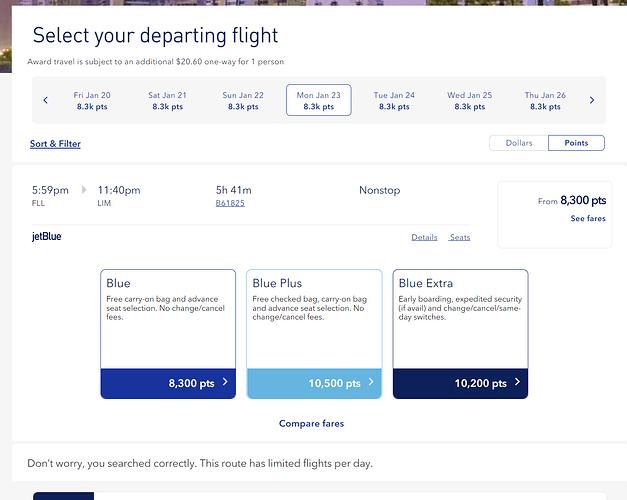Select the Fri Jan 20 date tab
The image size is (627, 500).
click(x=92, y=100)
